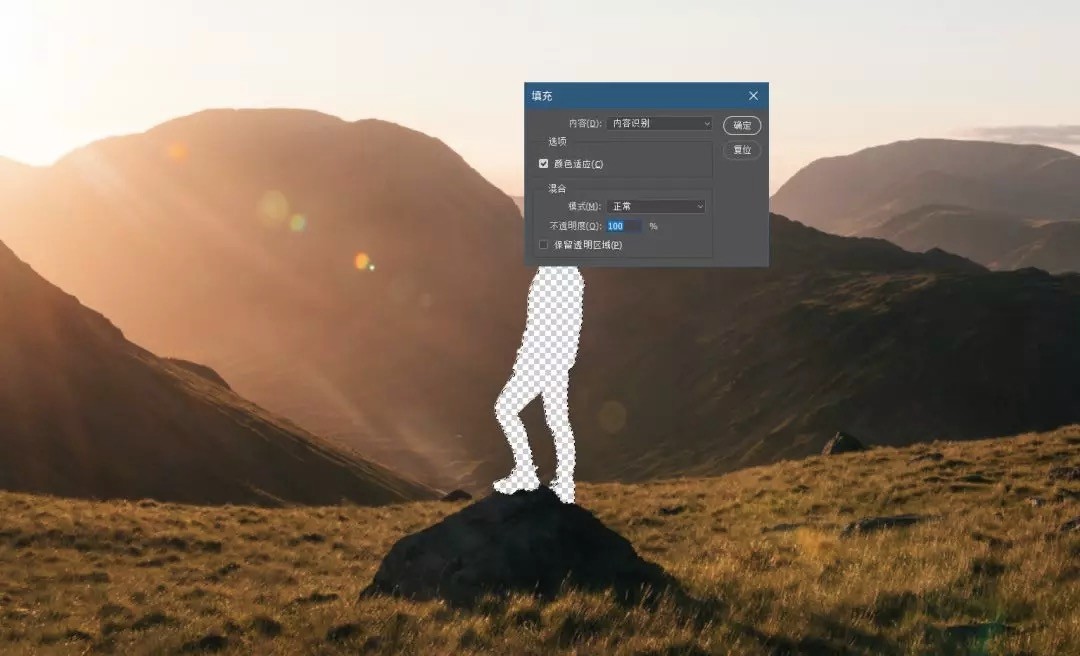Click the 填充 dialog title bar
1080x656 pixels.
tap(600, 95)
